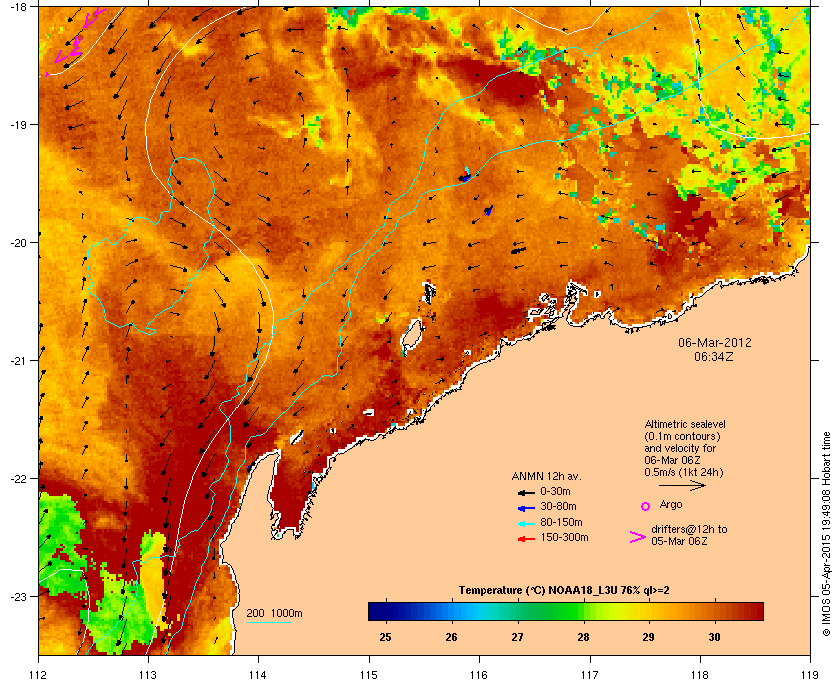This screenshot has height=680, width=840.
Task: Click the longitude axis label 113
Action: [148, 674]
